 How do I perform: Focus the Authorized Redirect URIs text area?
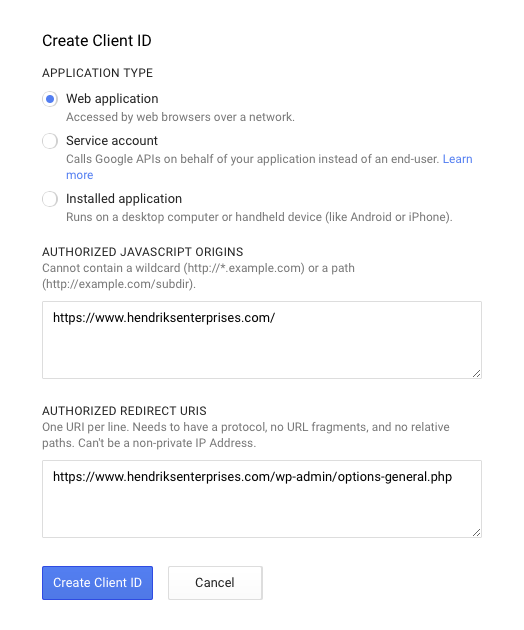point(262,499)
